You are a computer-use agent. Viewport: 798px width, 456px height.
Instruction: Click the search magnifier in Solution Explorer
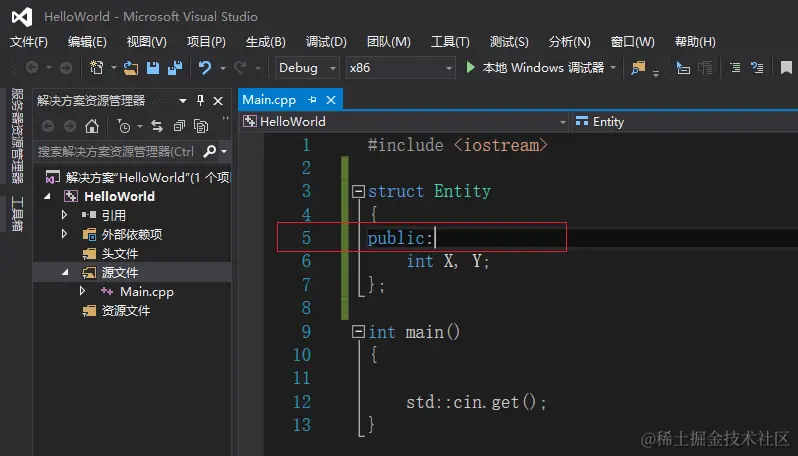click(210, 151)
